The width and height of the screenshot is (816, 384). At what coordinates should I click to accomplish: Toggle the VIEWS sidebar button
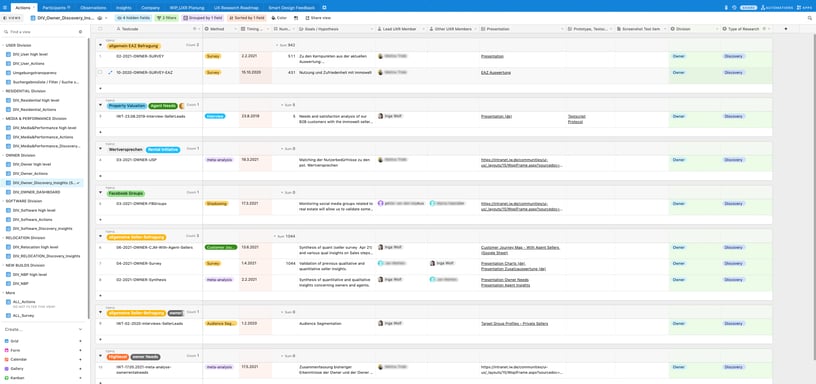(x=11, y=18)
